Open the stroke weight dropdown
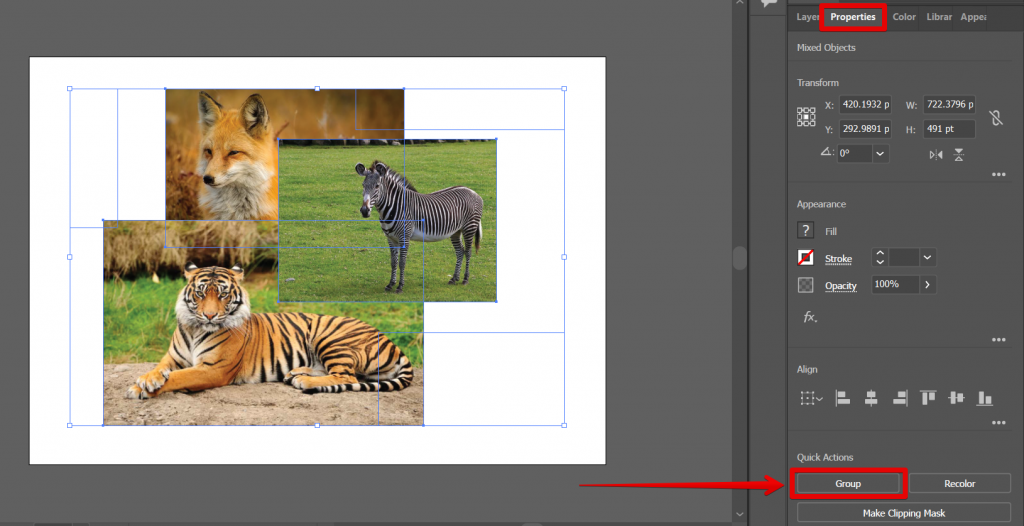 (928, 258)
